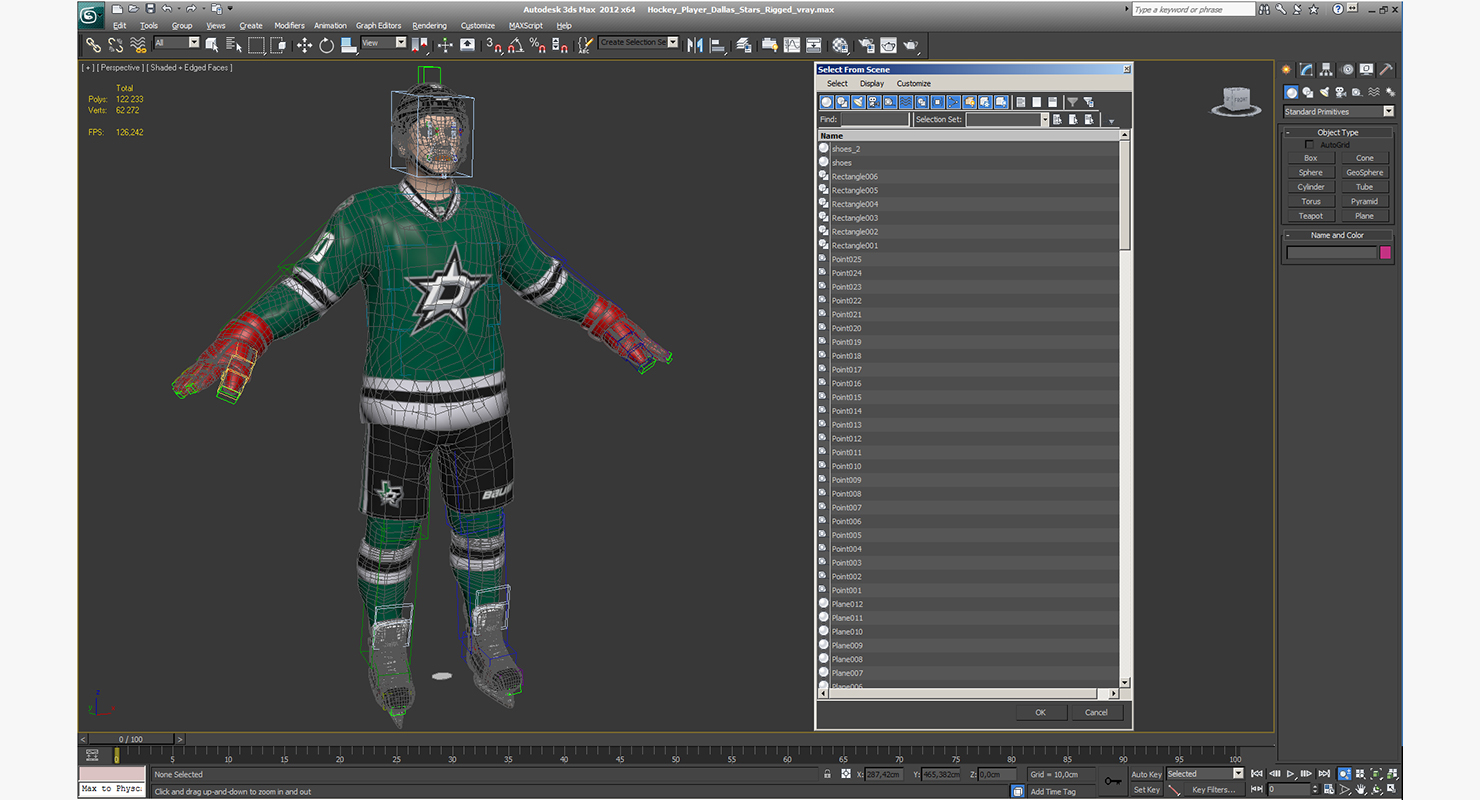
Task: Click the Zoom Extents All icon
Action: coord(1391,774)
